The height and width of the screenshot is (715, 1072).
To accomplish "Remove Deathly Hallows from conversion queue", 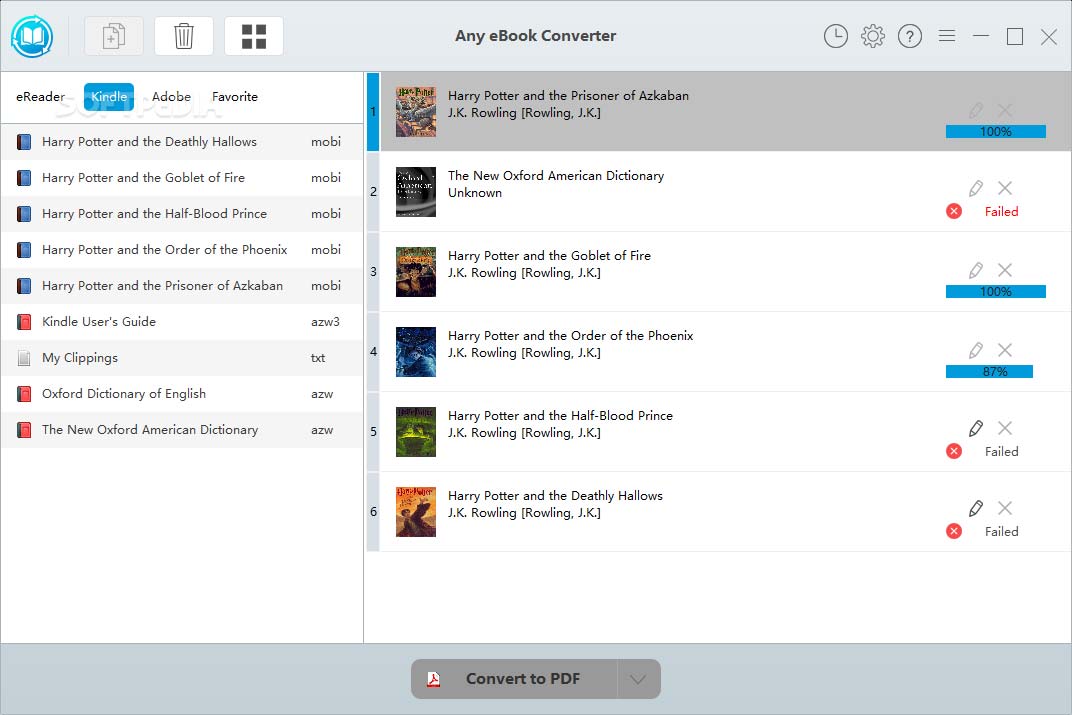I will 1004,508.
